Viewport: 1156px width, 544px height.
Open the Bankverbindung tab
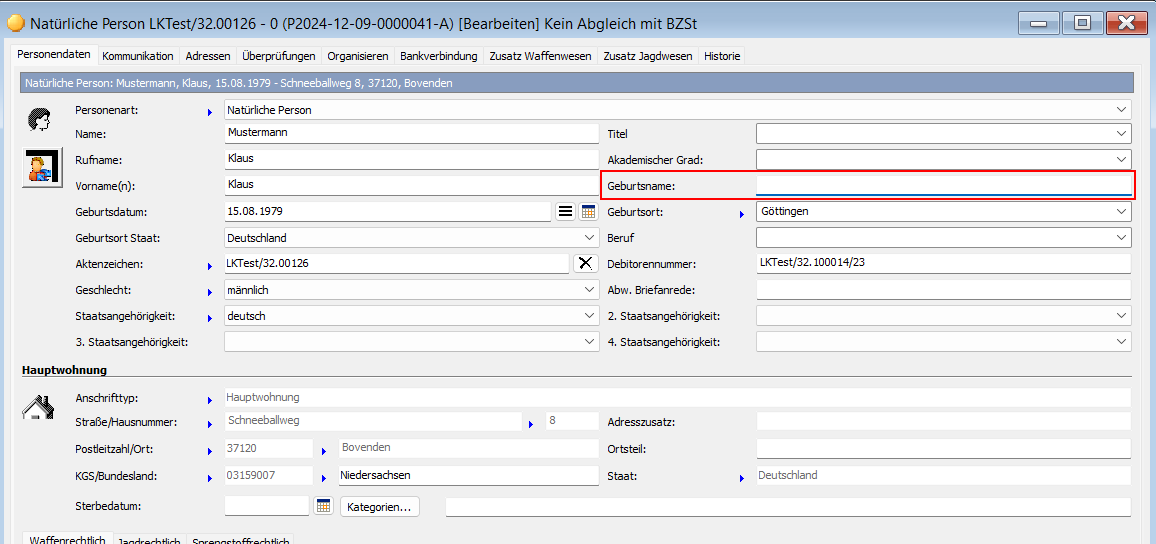pyautogui.click(x=440, y=56)
